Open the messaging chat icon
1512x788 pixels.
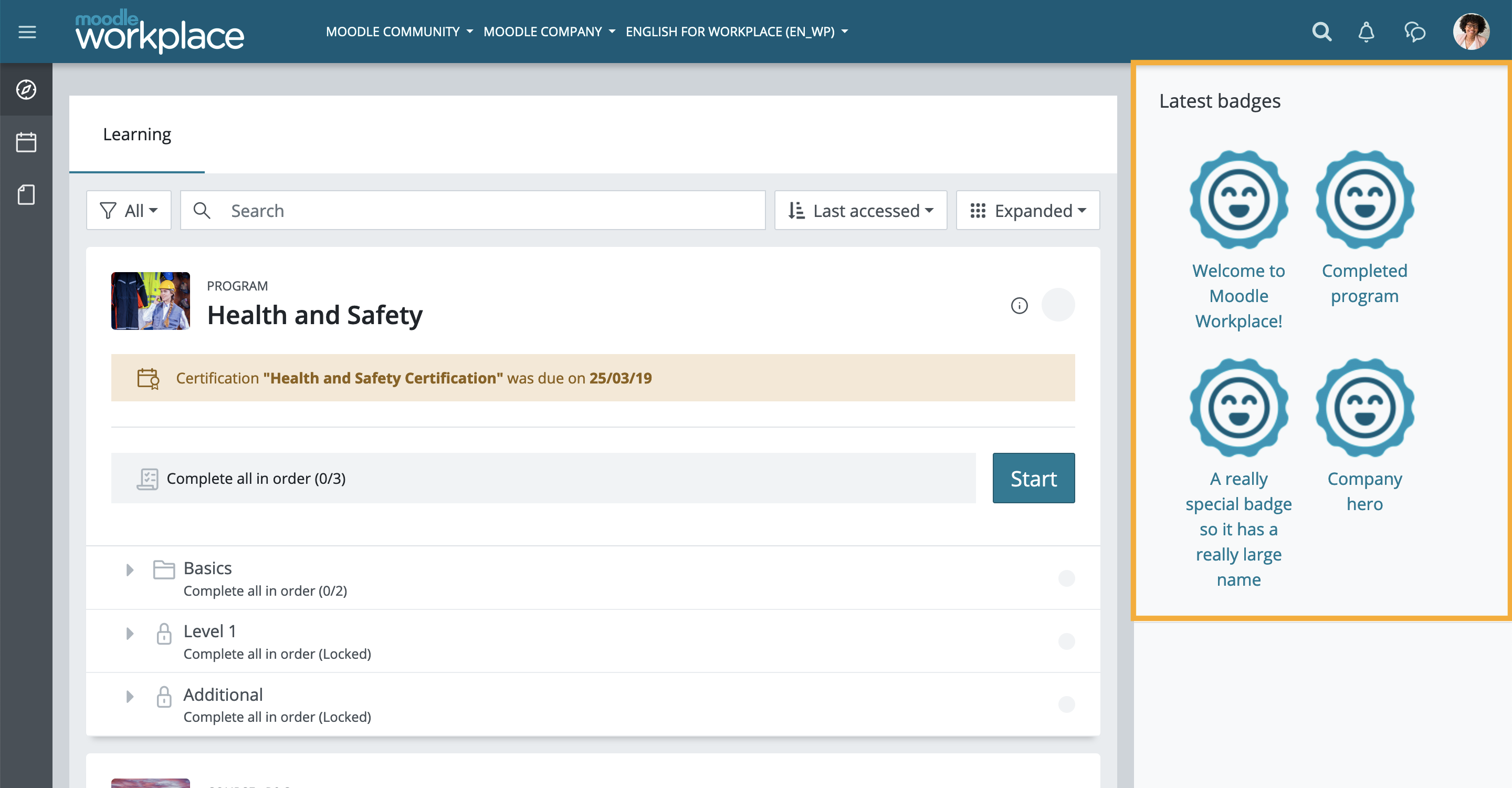pyautogui.click(x=1414, y=32)
